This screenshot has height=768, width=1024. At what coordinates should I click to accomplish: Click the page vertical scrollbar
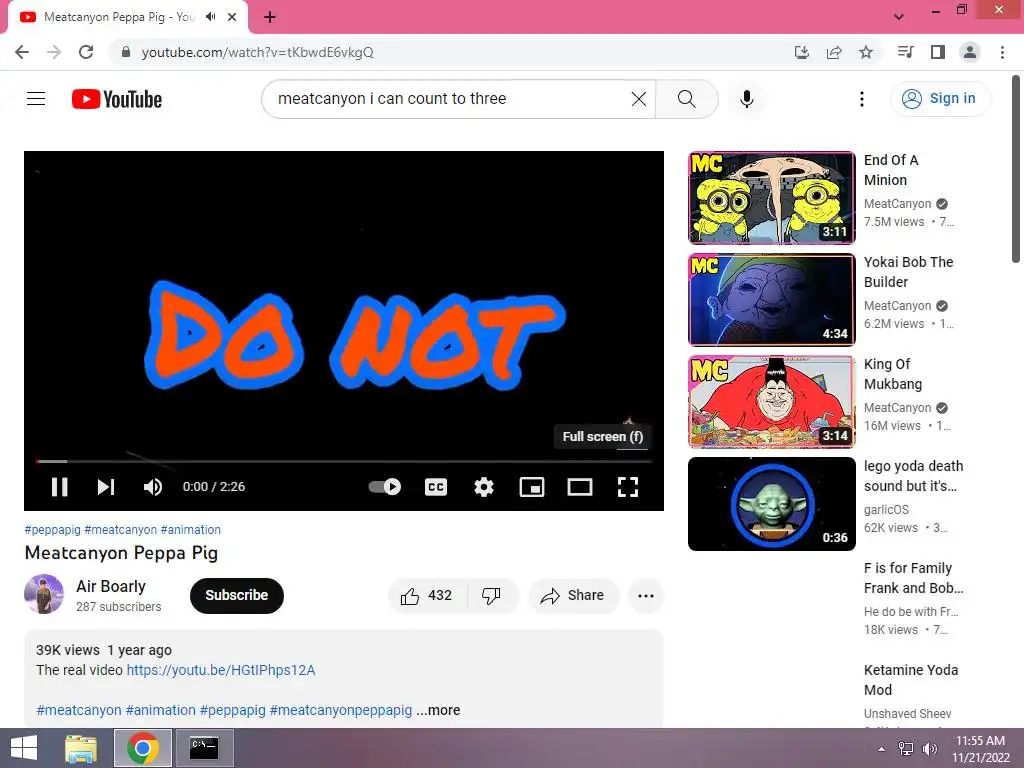tap(1016, 170)
